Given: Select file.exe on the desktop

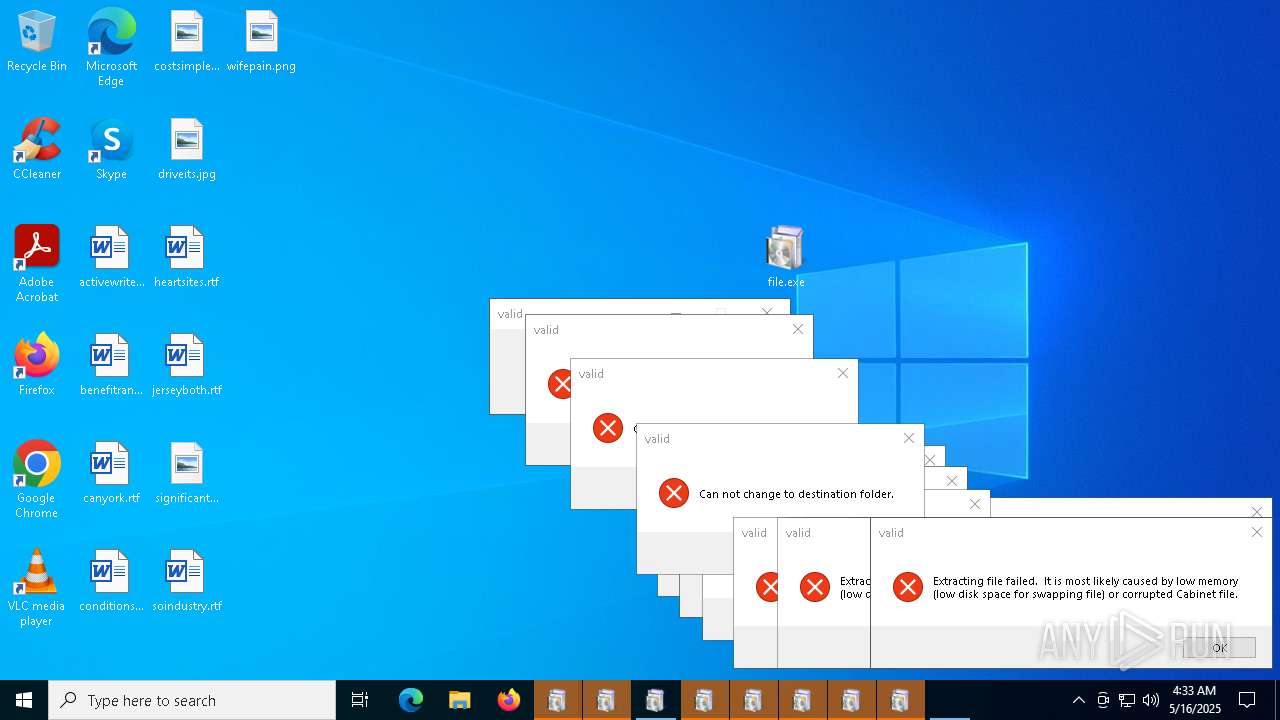Looking at the screenshot, I should coord(786,258).
